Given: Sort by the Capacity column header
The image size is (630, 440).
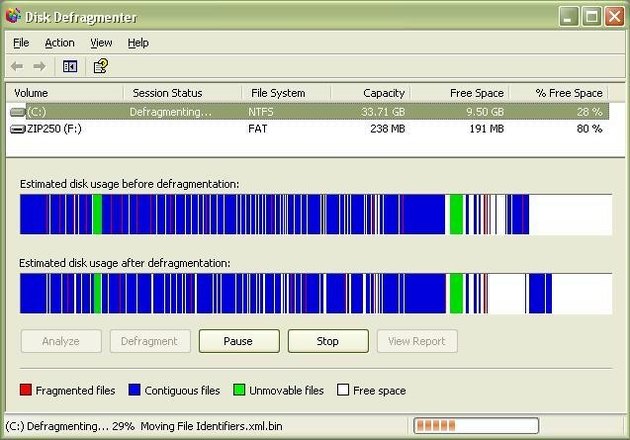Looking at the screenshot, I should (370, 93).
